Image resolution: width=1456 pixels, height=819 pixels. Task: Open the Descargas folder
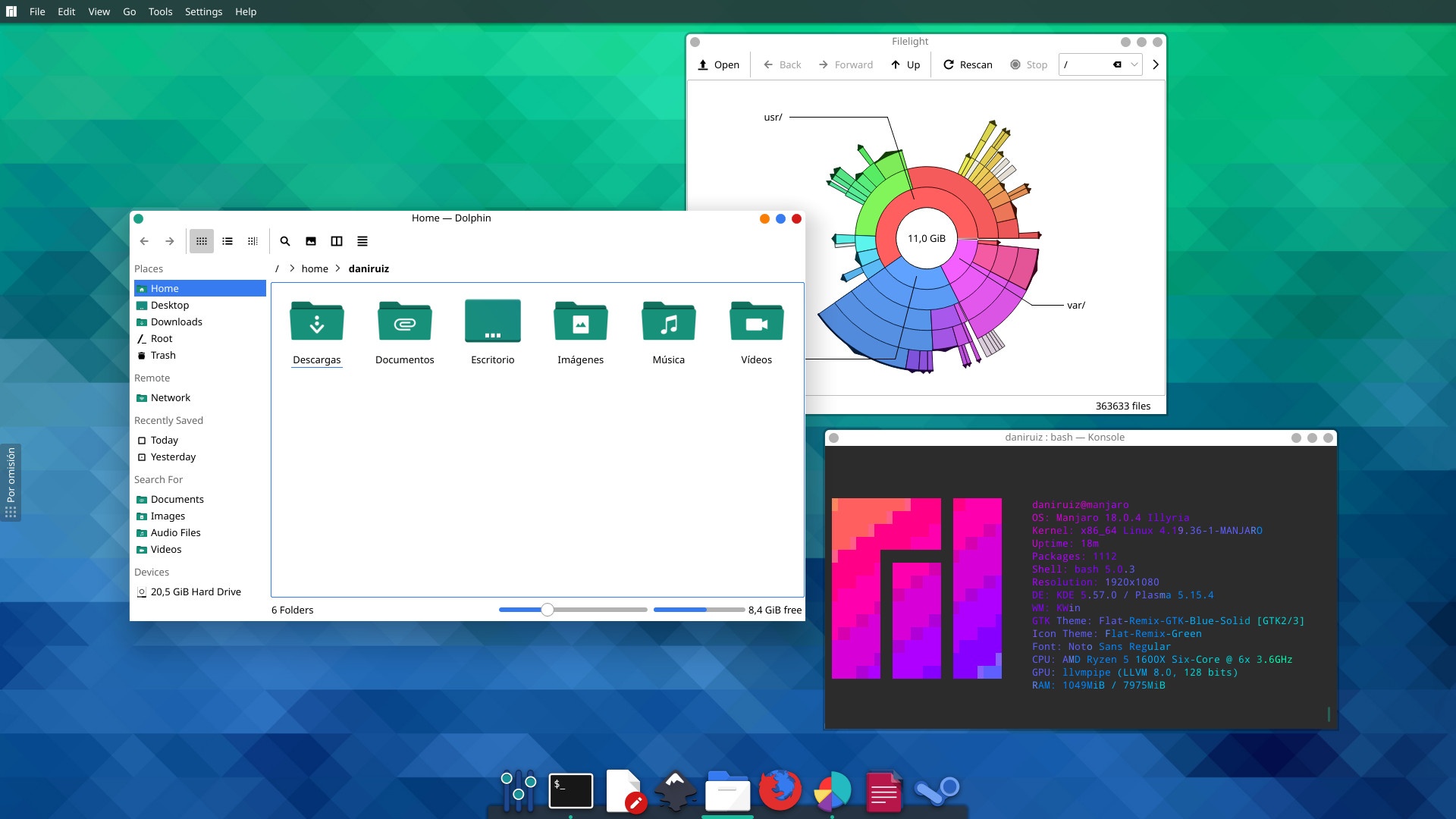[317, 331]
